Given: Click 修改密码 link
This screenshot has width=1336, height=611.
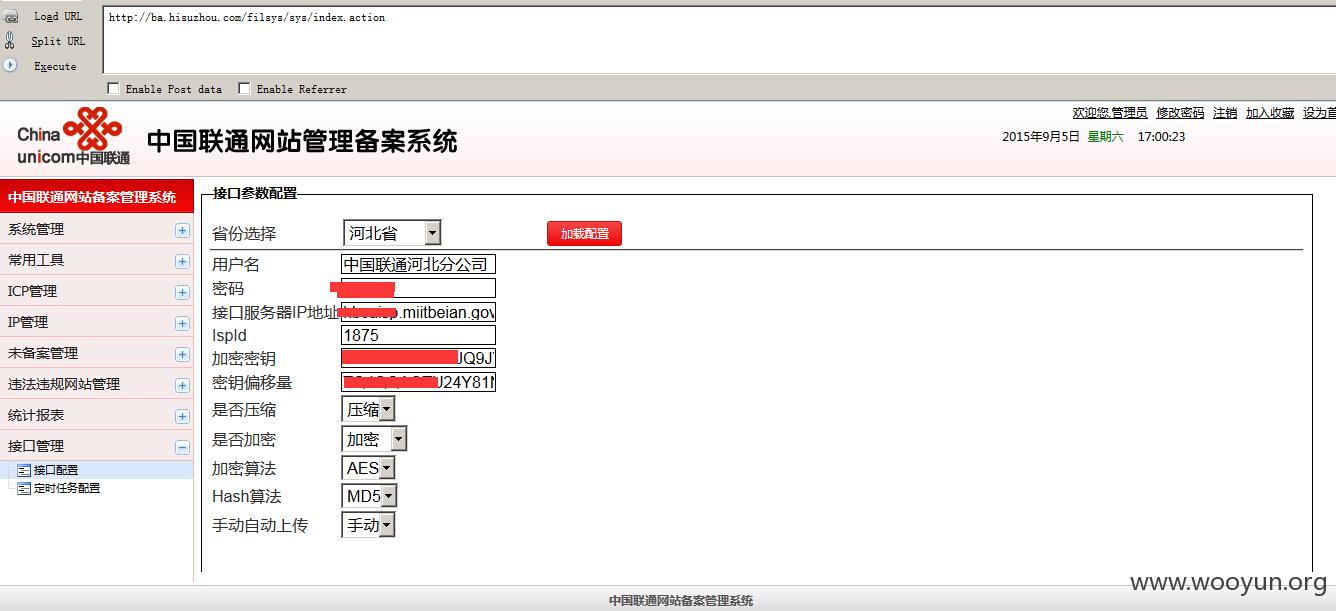Looking at the screenshot, I should point(1180,113).
